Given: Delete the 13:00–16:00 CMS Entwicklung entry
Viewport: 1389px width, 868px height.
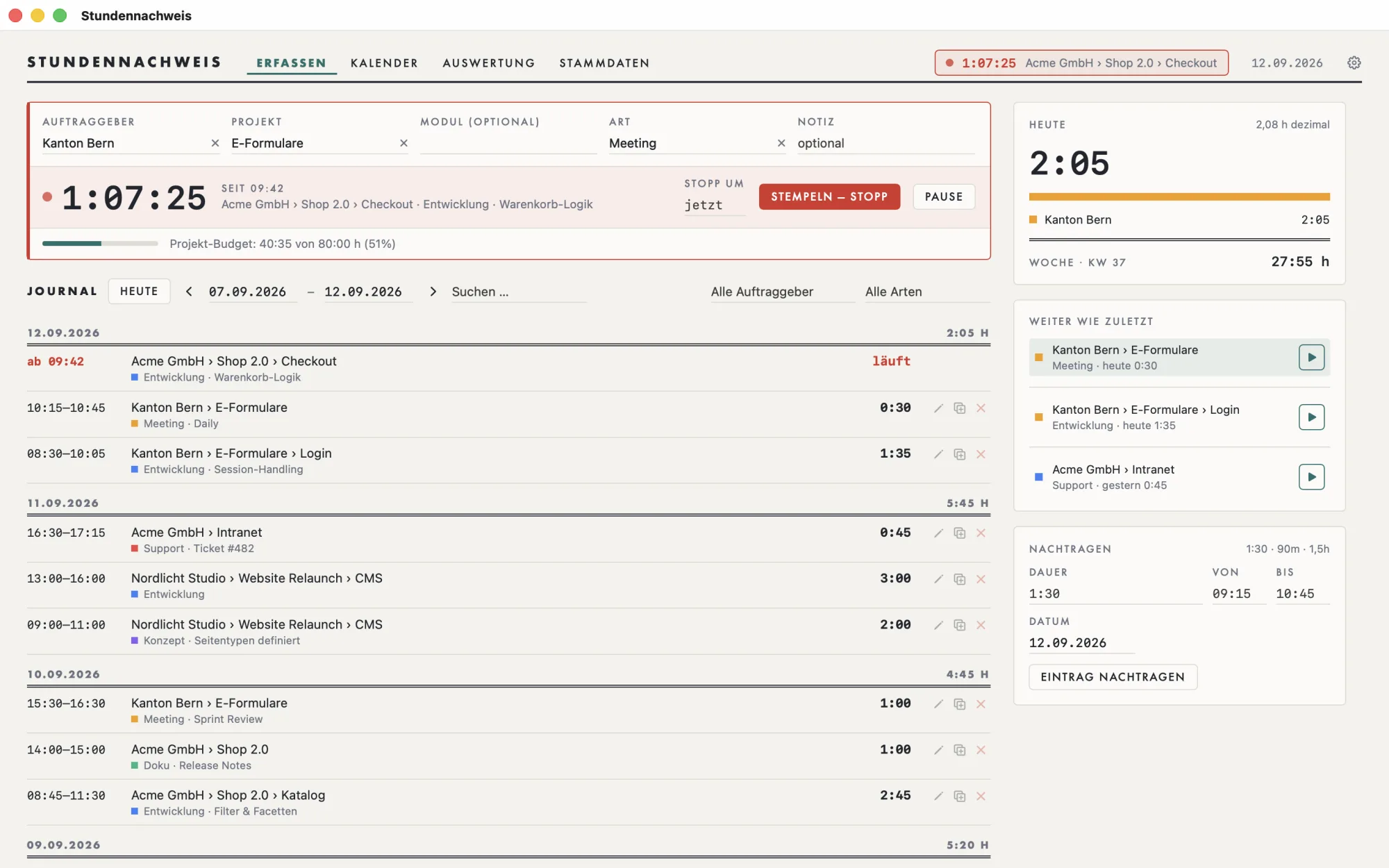Looking at the screenshot, I should click(x=981, y=579).
